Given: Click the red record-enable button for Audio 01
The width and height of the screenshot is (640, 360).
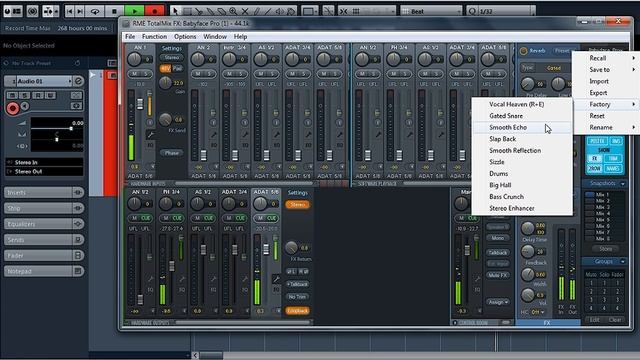Looking at the screenshot, I should point(13,108).
